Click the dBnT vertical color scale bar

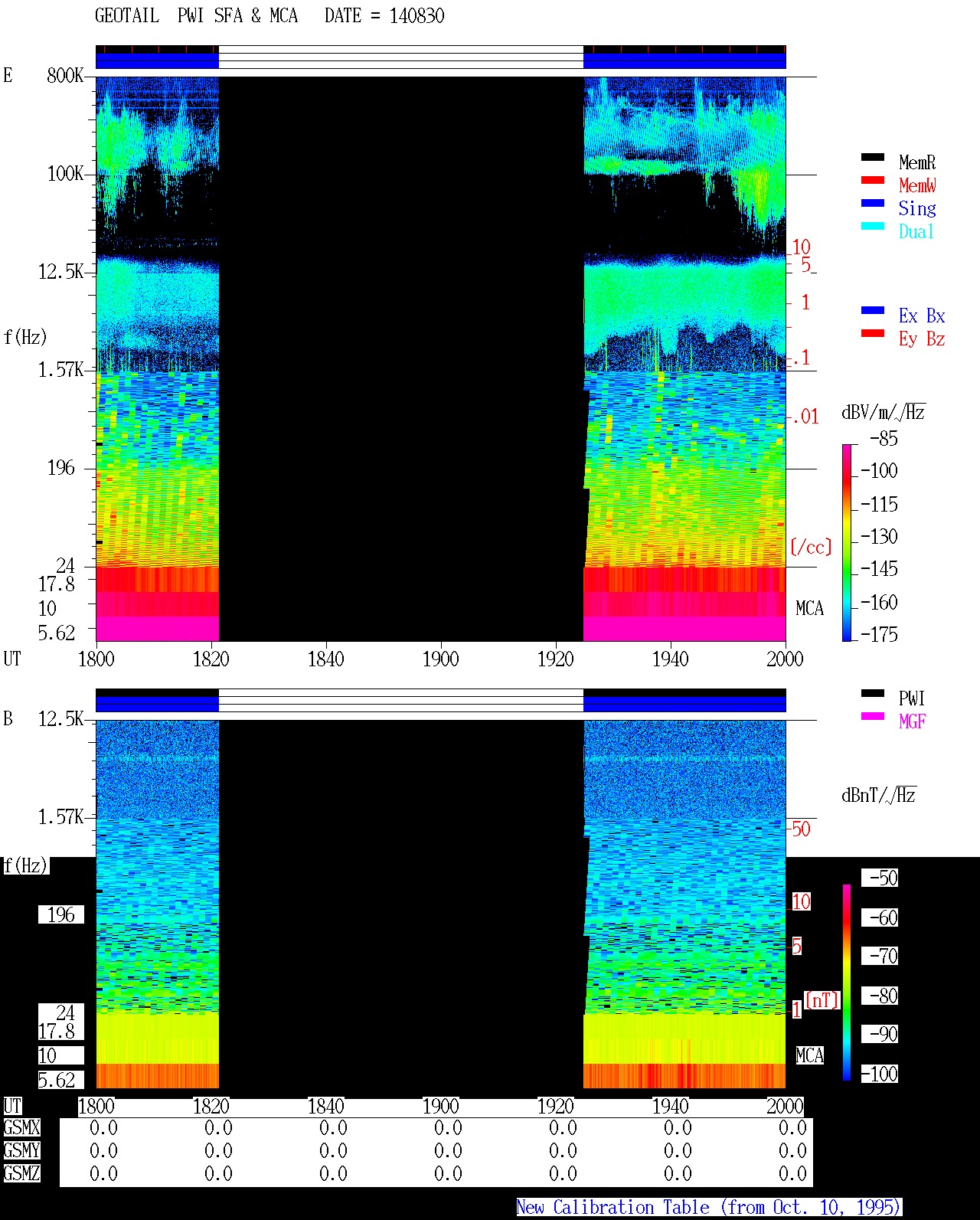(x=847, y=983)
